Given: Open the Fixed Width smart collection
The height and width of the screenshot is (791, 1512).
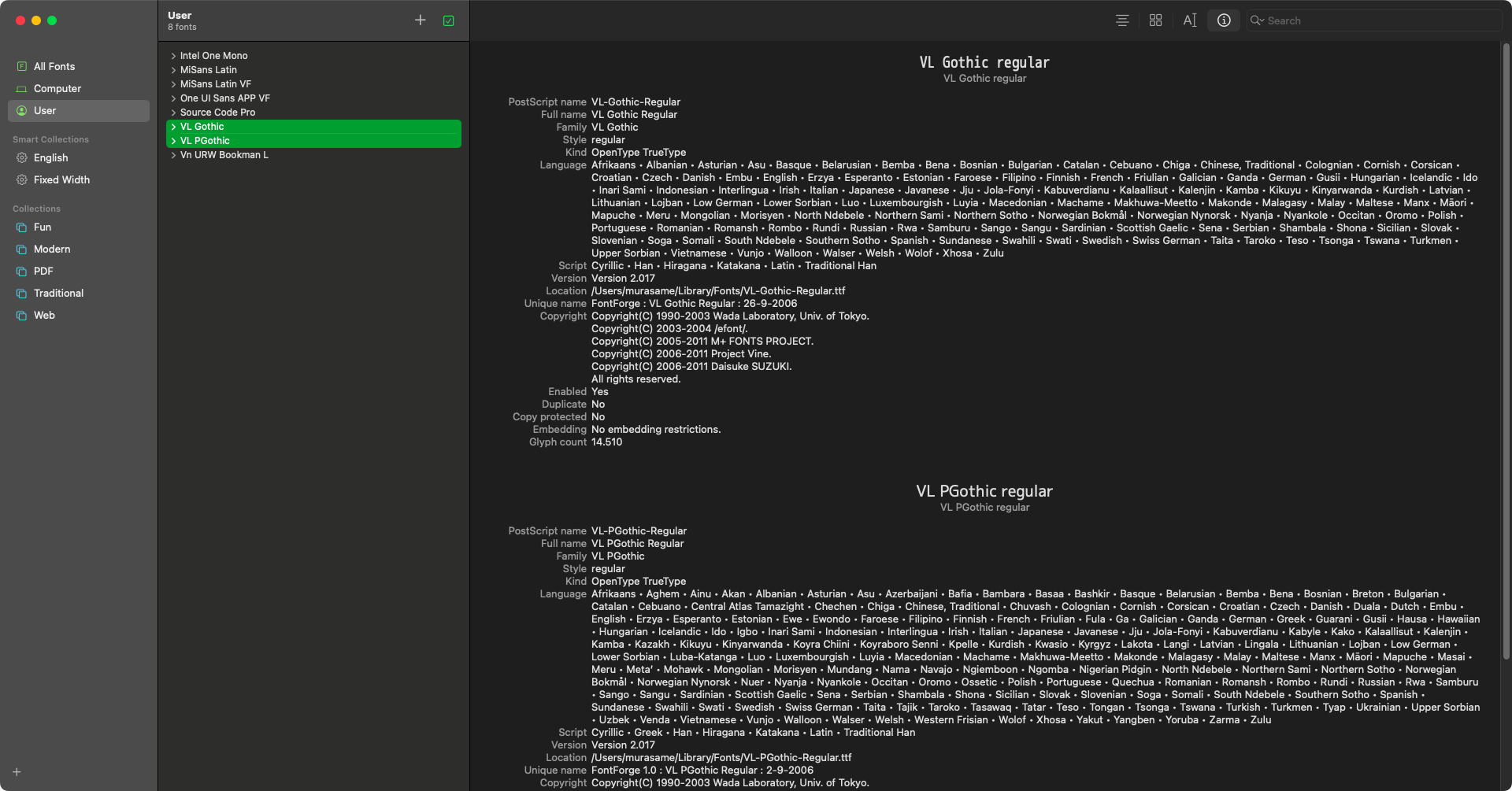Looking at the screenshot, I should [61, 180].
